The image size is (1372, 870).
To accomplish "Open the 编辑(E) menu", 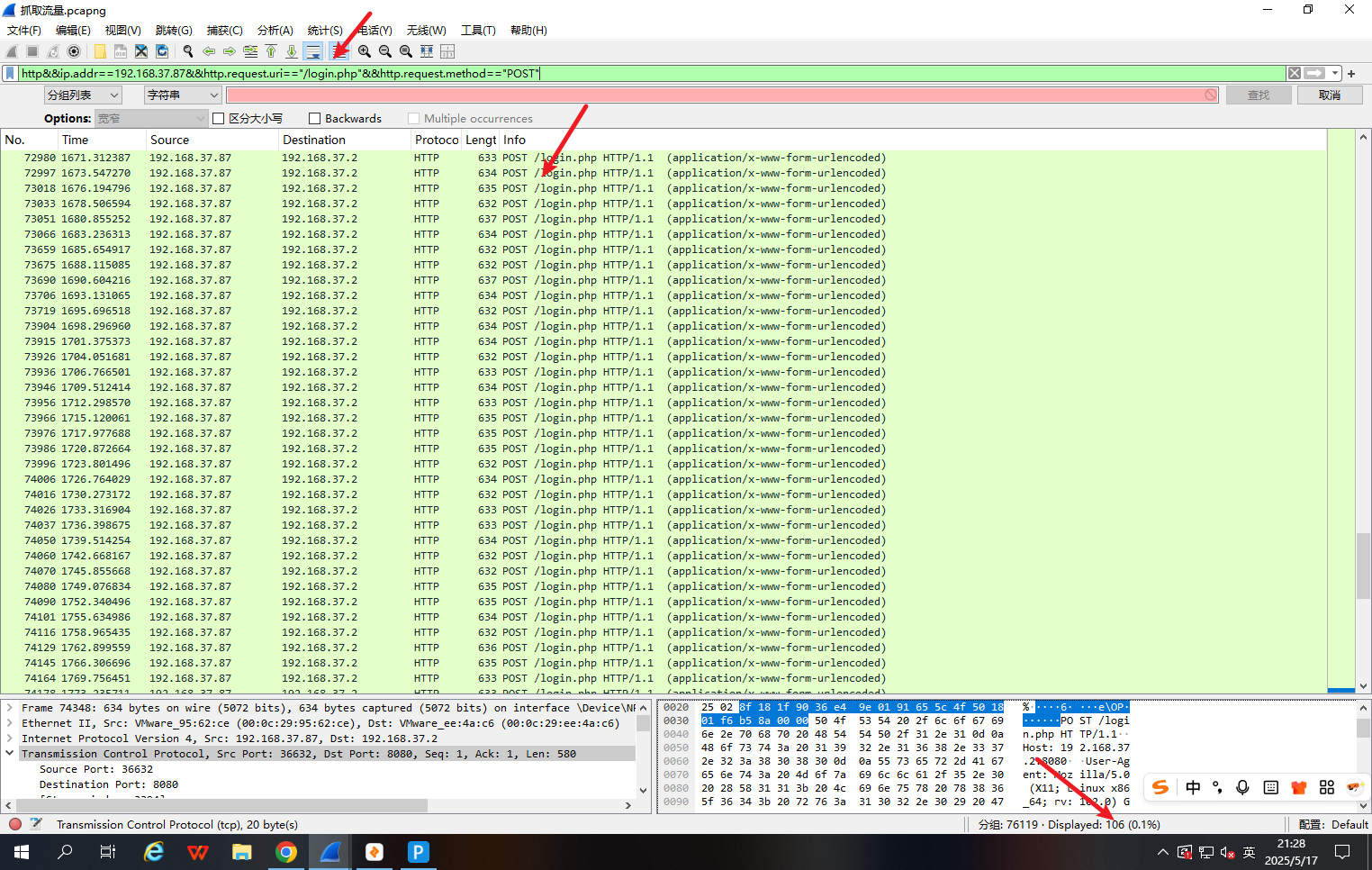I will (x=73, y=30).
